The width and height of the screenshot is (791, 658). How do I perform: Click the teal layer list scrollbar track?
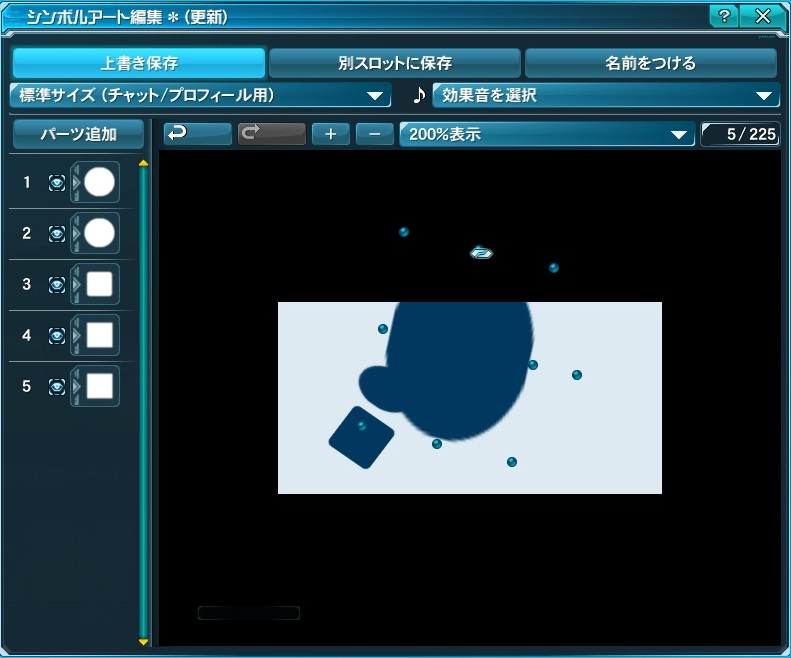[143, 402]
